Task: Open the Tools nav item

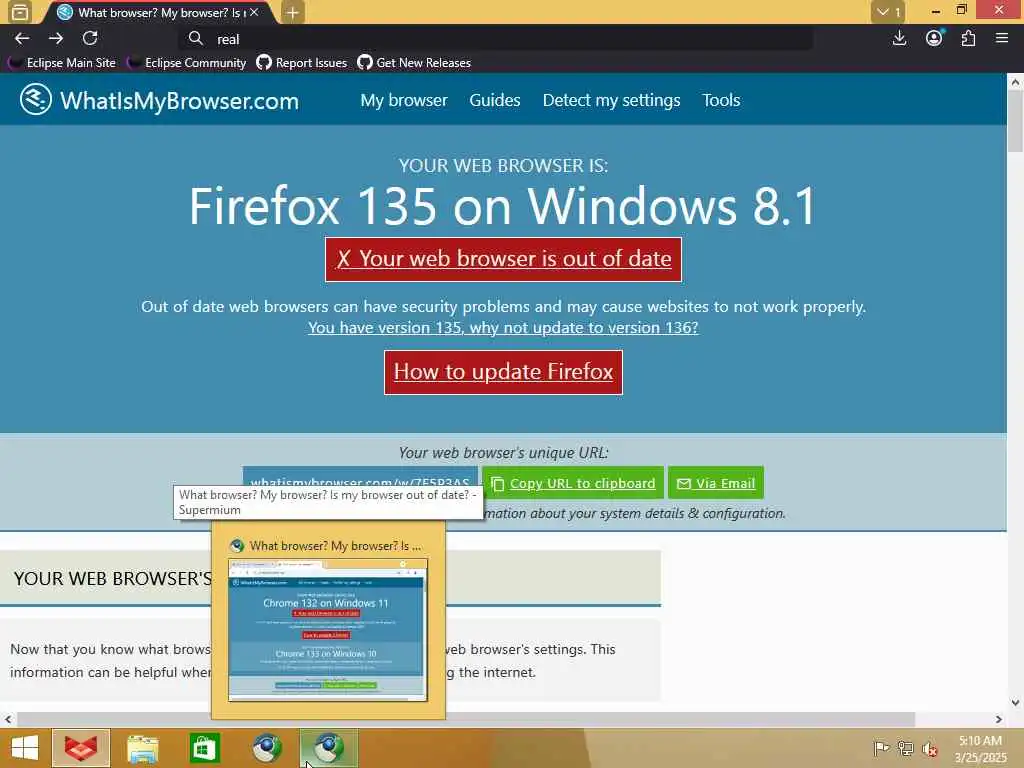Action: click(x=721, y=100)
